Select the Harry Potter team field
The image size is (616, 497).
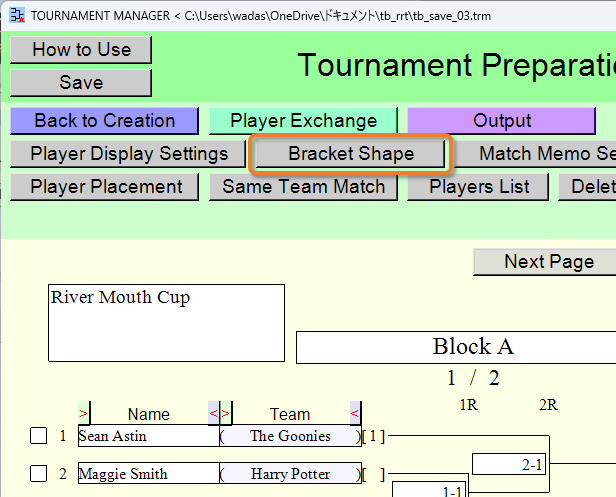[290, 473]
